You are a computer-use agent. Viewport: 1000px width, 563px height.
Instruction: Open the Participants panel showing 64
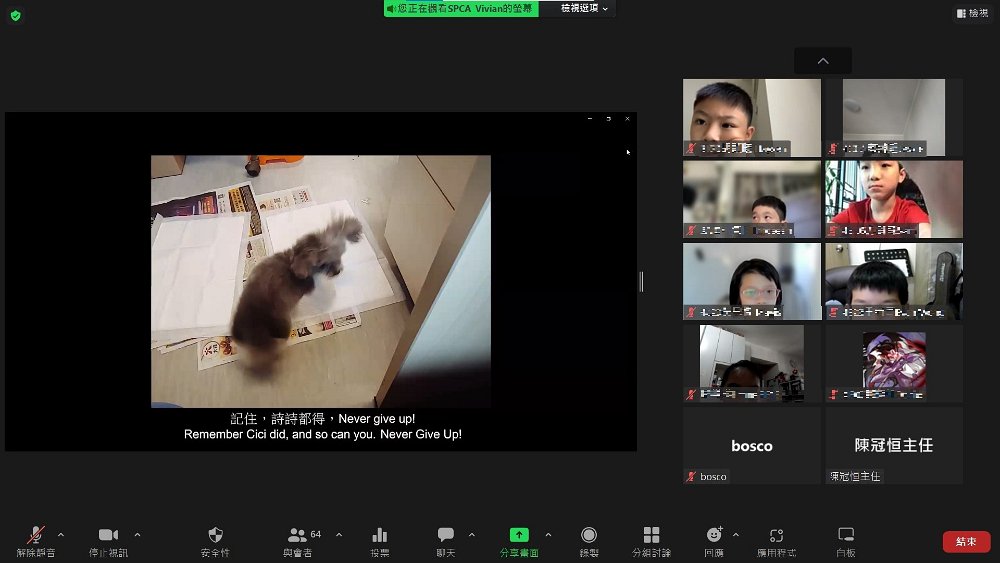pos(299,536)
